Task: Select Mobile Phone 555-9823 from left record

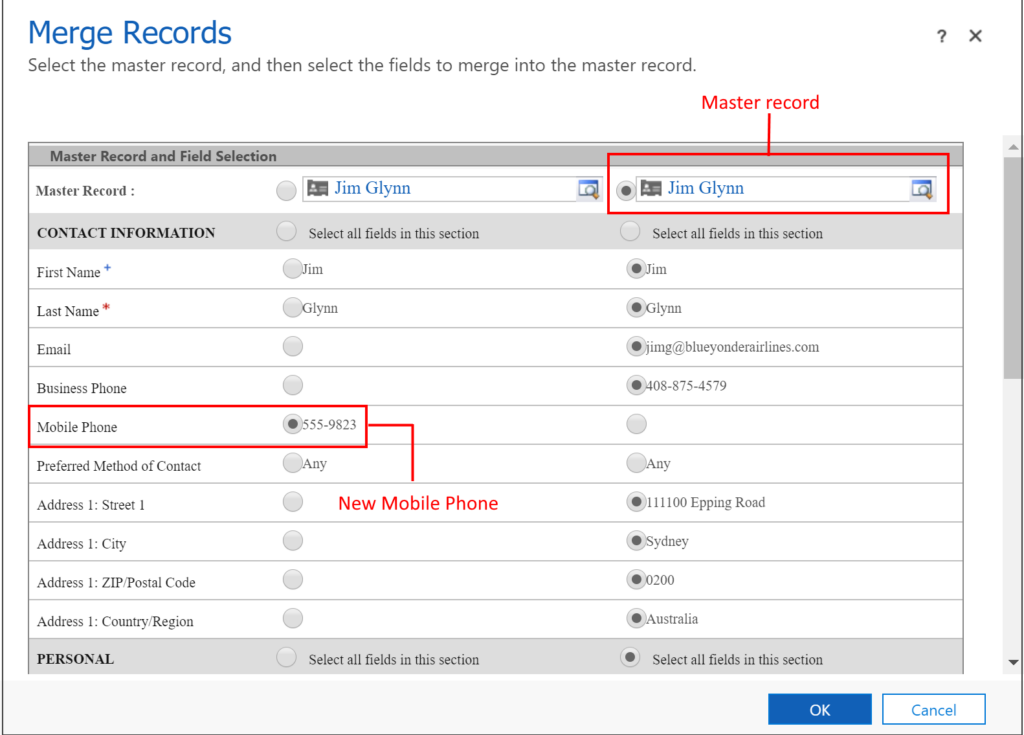Action: coord(292,422)
